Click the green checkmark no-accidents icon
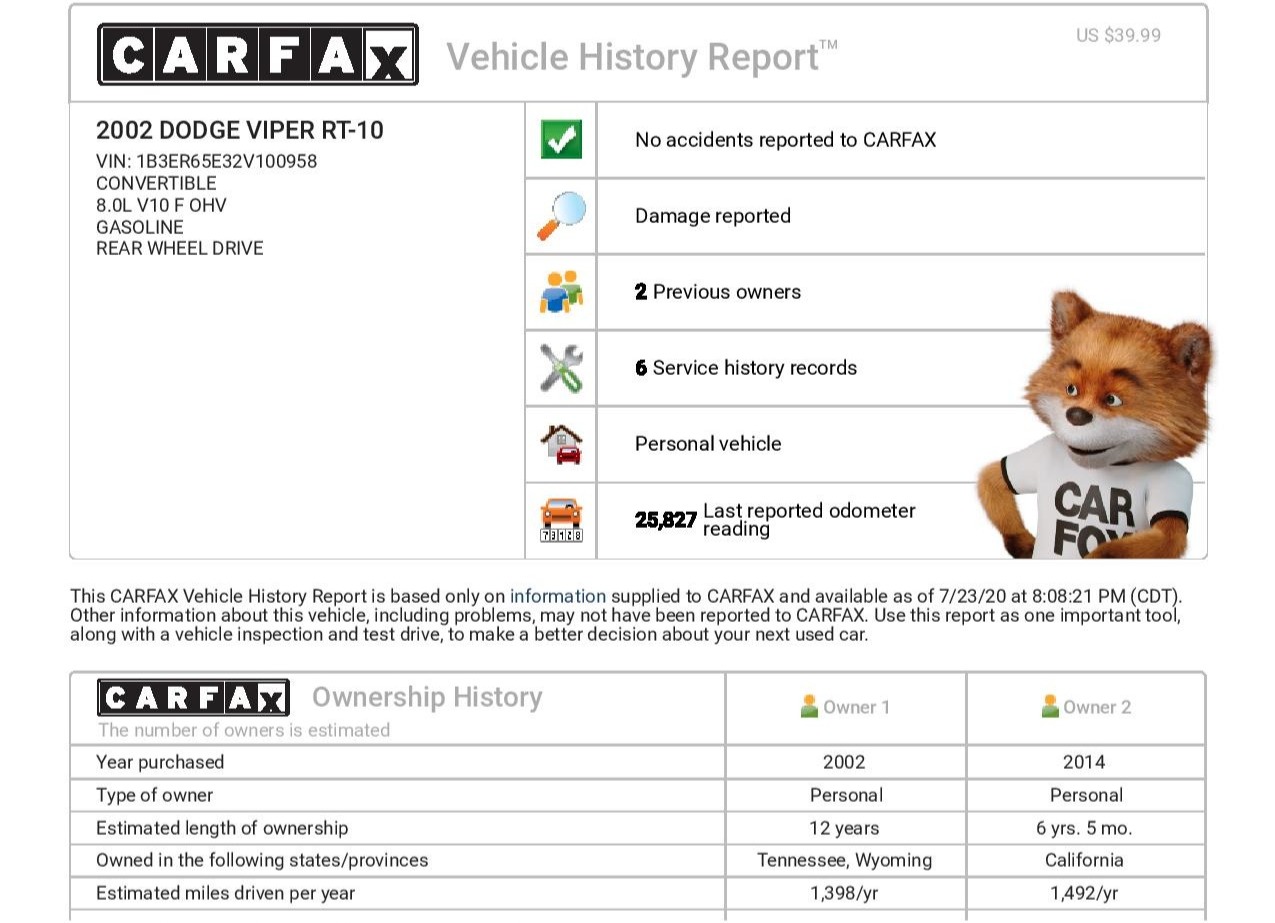1275x923 pixels. pos(561,139)
